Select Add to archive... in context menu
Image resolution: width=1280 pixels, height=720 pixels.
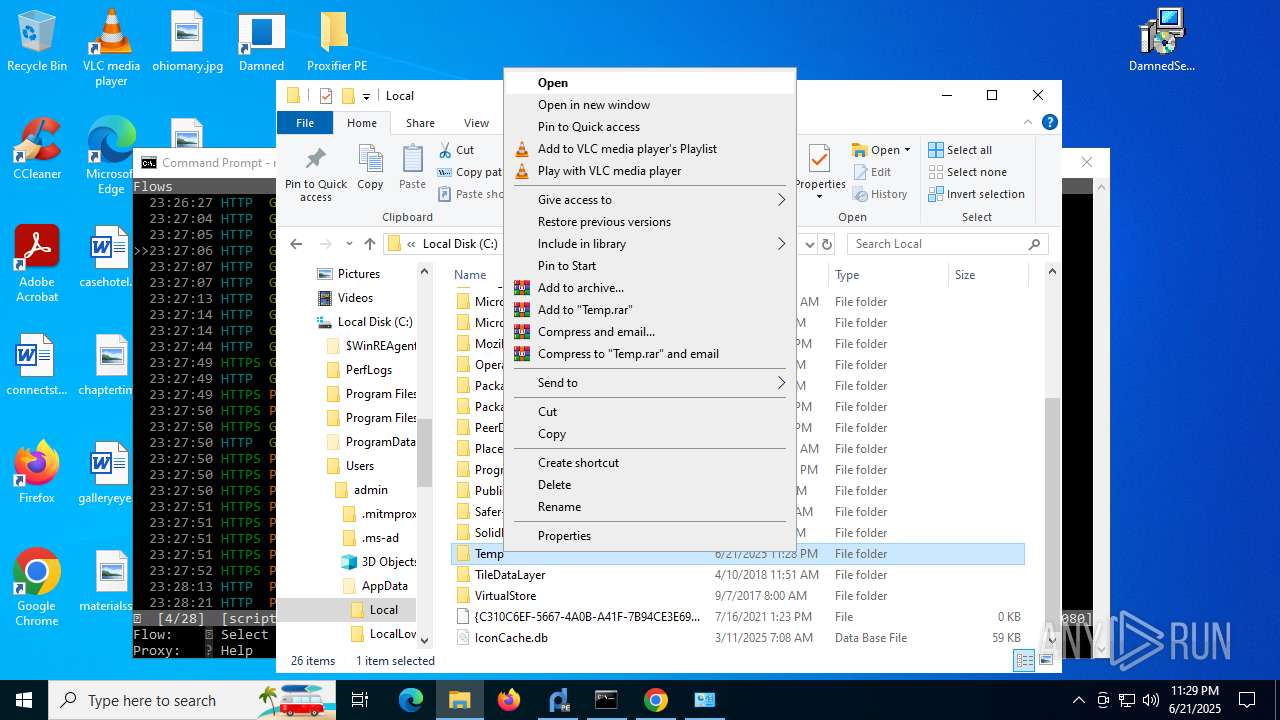click(650, 288)
